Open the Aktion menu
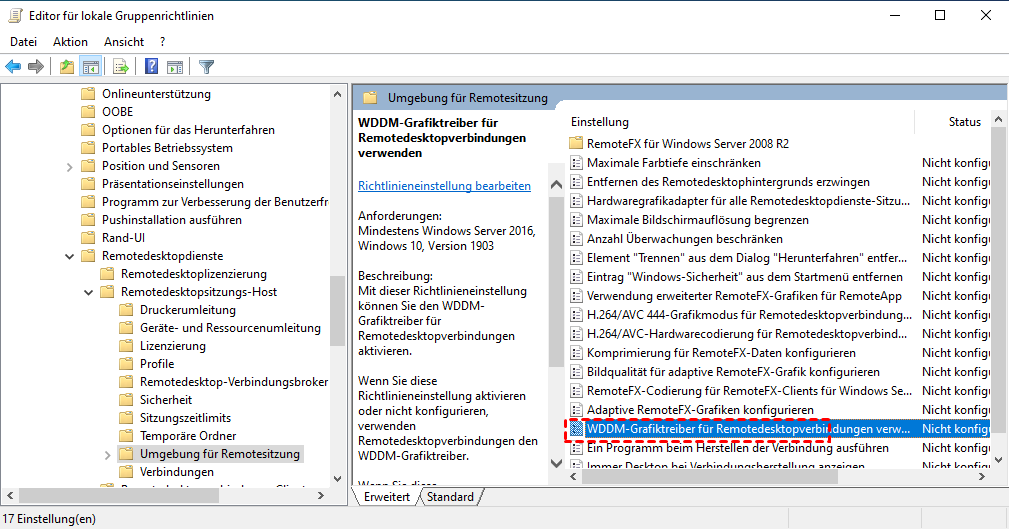1009x529 pixels. click(70, 42)
